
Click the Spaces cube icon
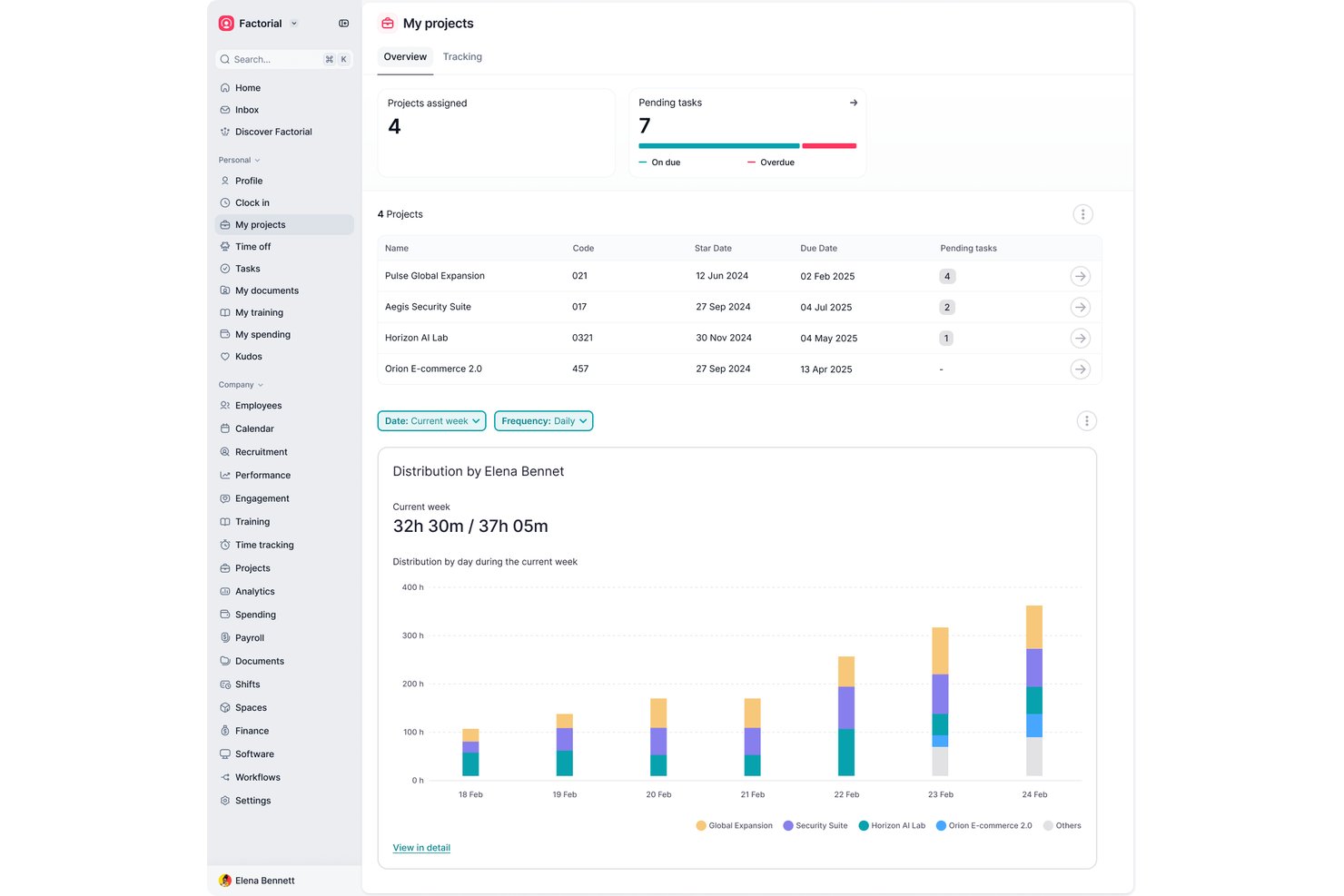225,708
